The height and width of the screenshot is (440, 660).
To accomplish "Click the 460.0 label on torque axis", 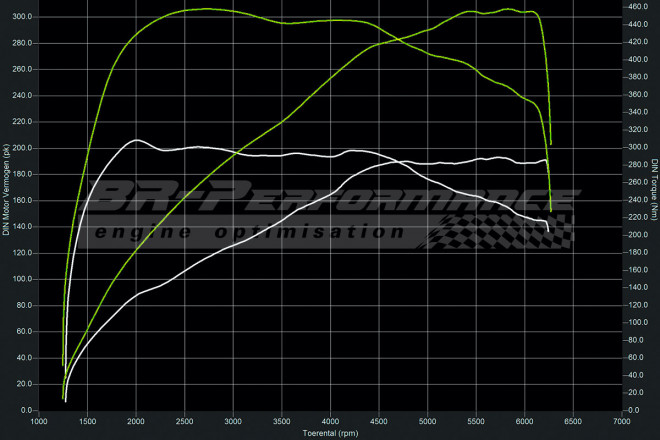I will [638, 7].
